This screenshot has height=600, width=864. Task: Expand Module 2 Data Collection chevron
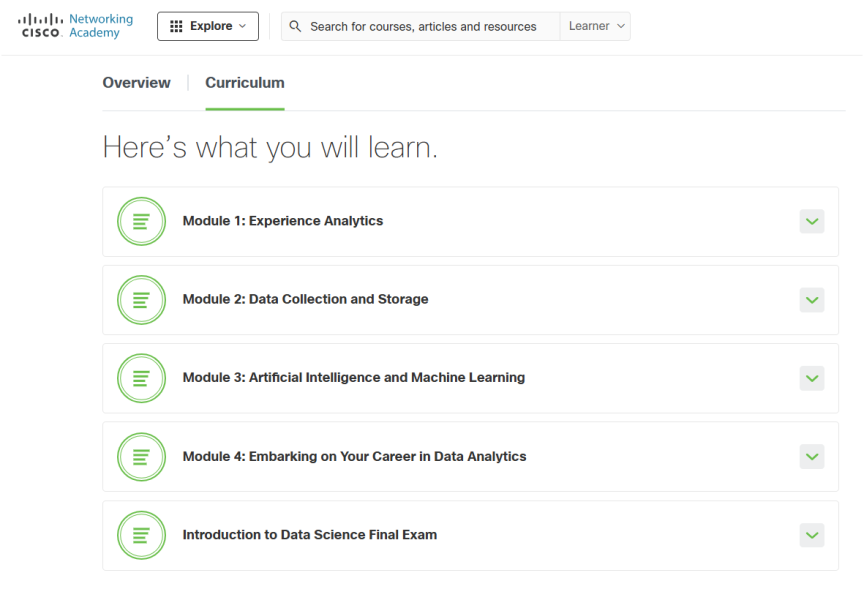812,300
